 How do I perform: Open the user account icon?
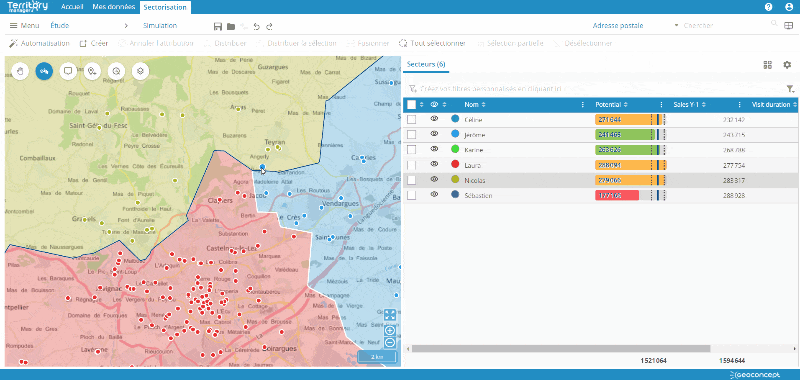[789, 7]
